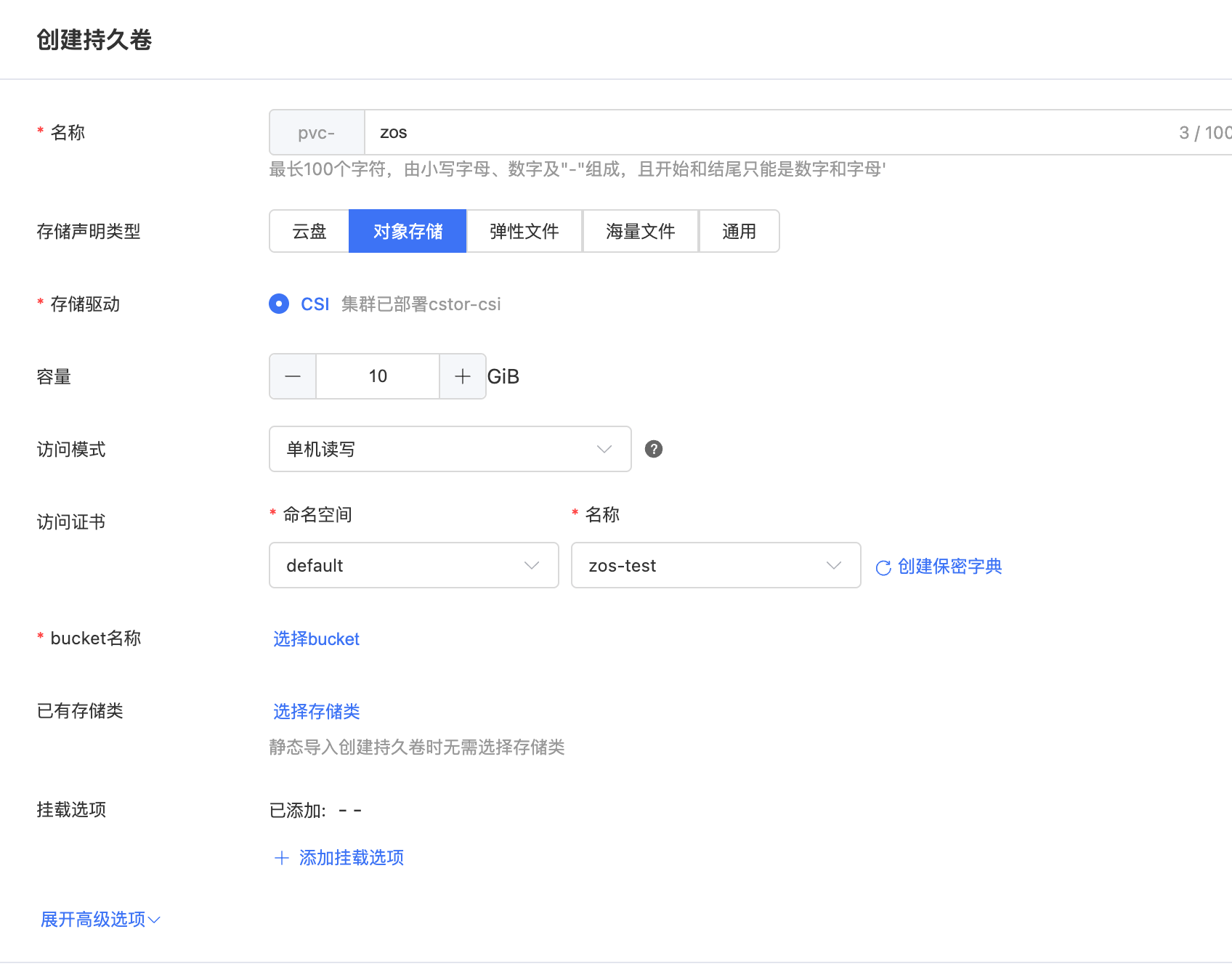1232x969 pixels.
Task: Click the capacity number field showing 10
Action: [x=378, y=376]
